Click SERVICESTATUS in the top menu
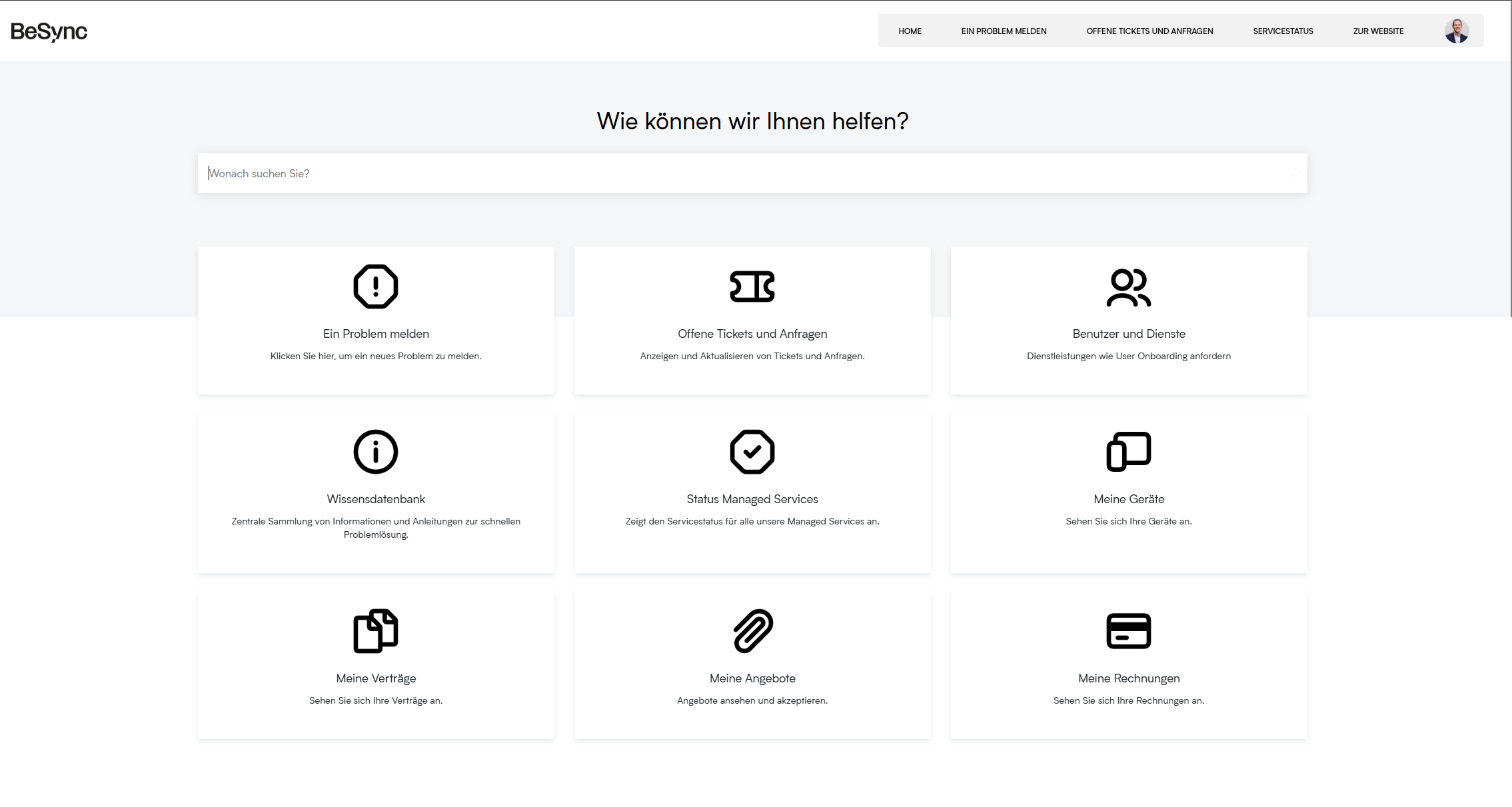Image resolution: width=1512 pixels, height=807 pixels. [1283, 31]
